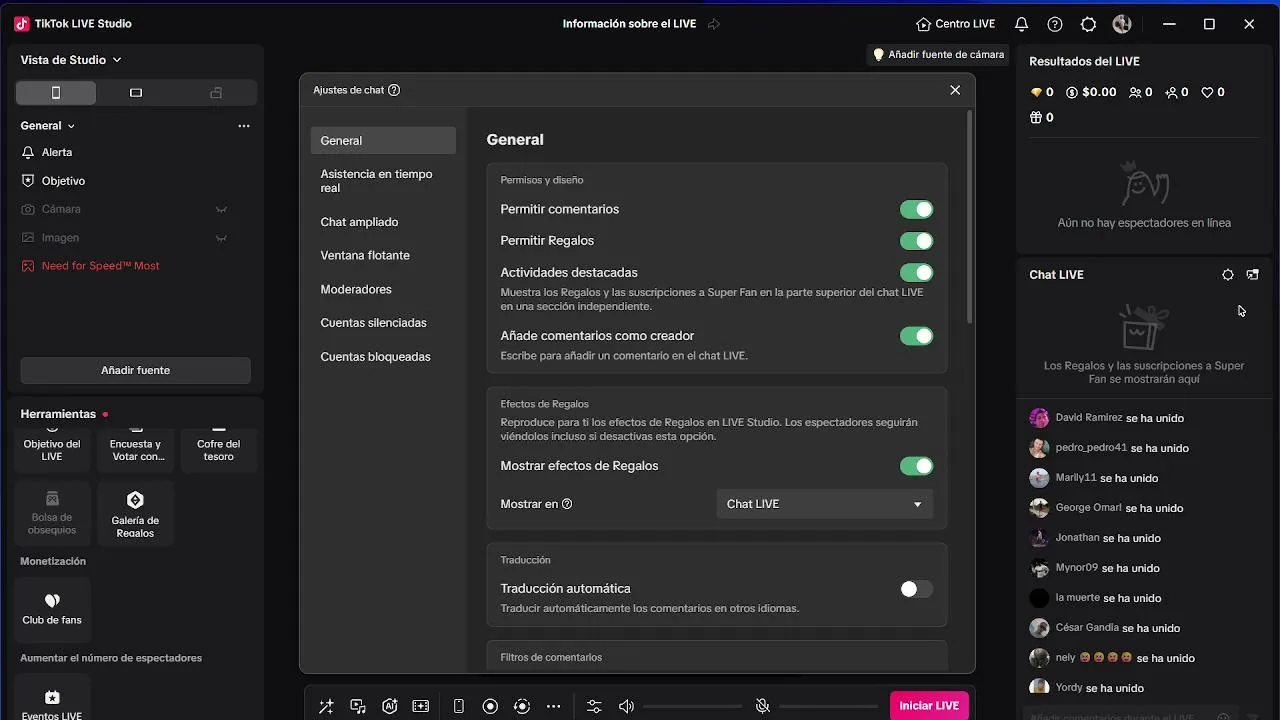
Task: Click the record circle icon
Action: coord(490,706)
